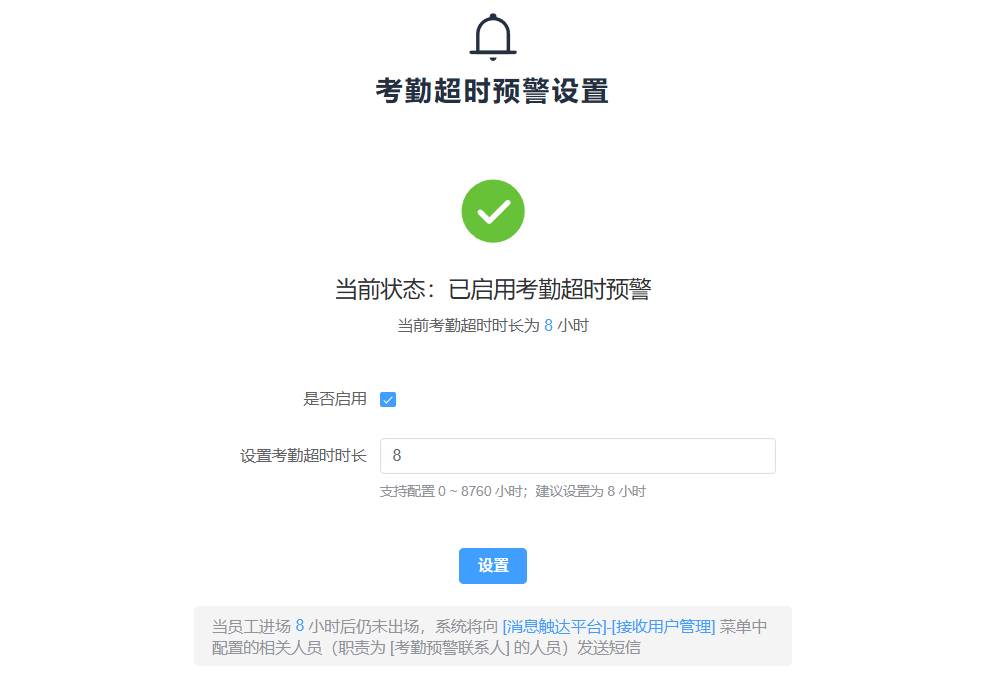
Task: Click the 当员工进场 text in notice
Action: [x=251, y=627]
